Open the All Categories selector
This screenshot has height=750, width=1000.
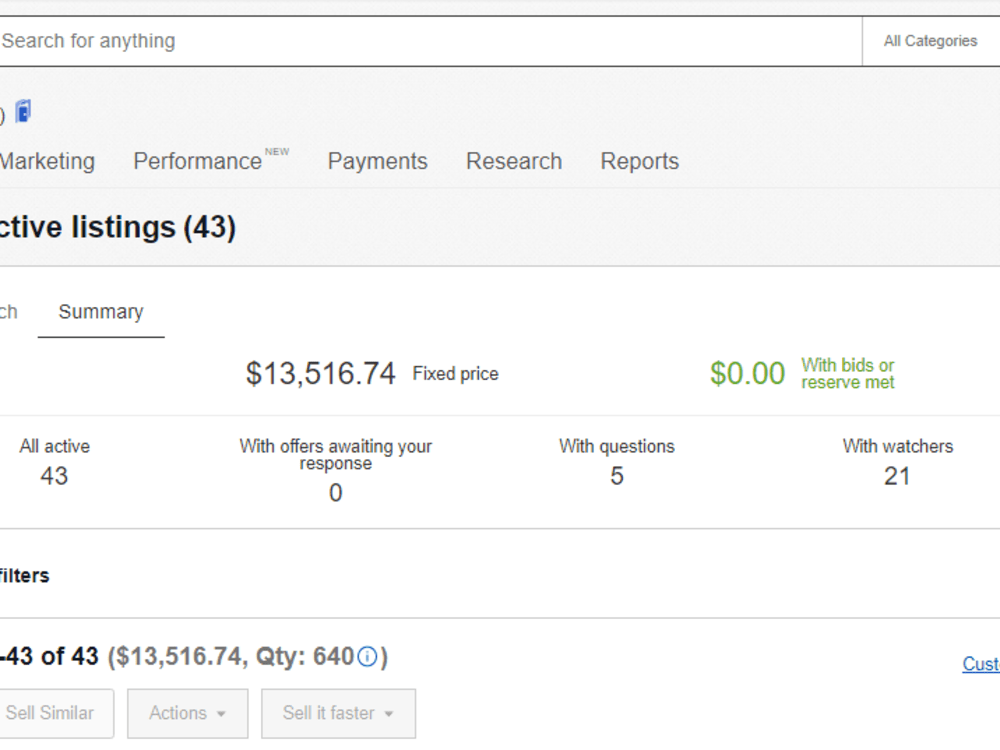tap(930, 41)
